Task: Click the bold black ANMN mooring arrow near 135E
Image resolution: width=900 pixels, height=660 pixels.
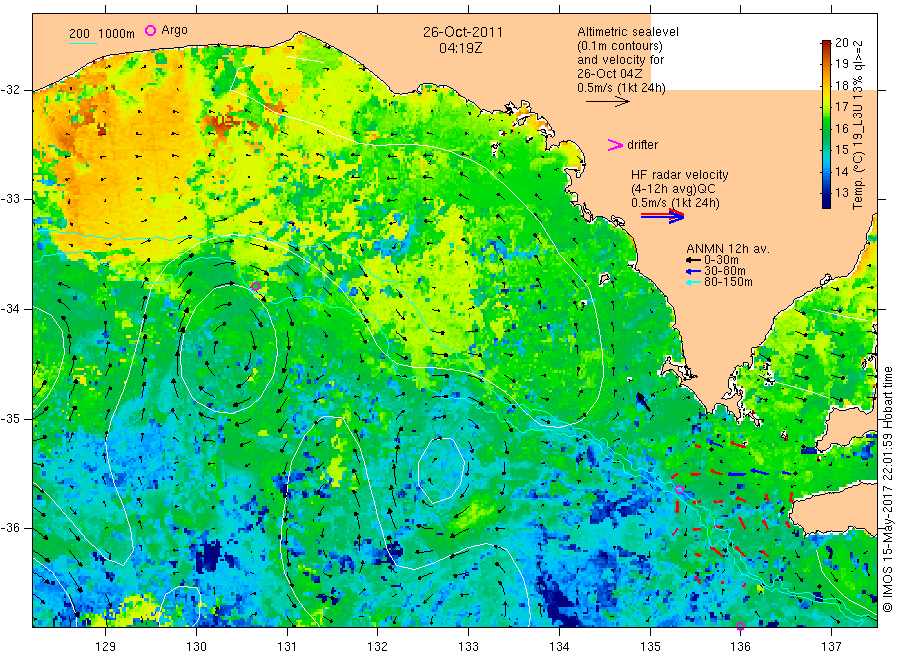Action: pos(643,402)
